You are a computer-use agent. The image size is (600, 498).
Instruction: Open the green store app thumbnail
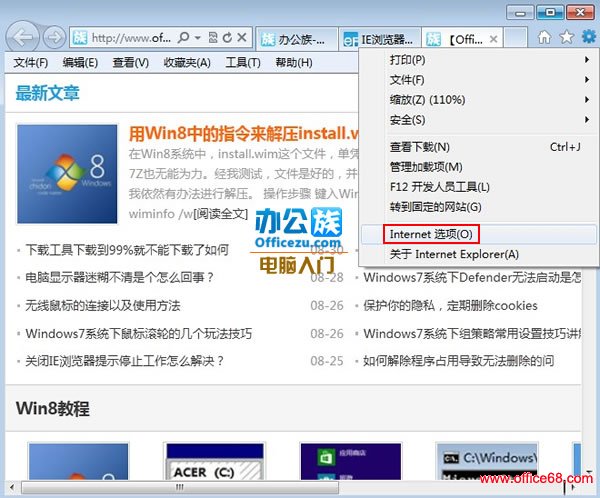point(351,461)
